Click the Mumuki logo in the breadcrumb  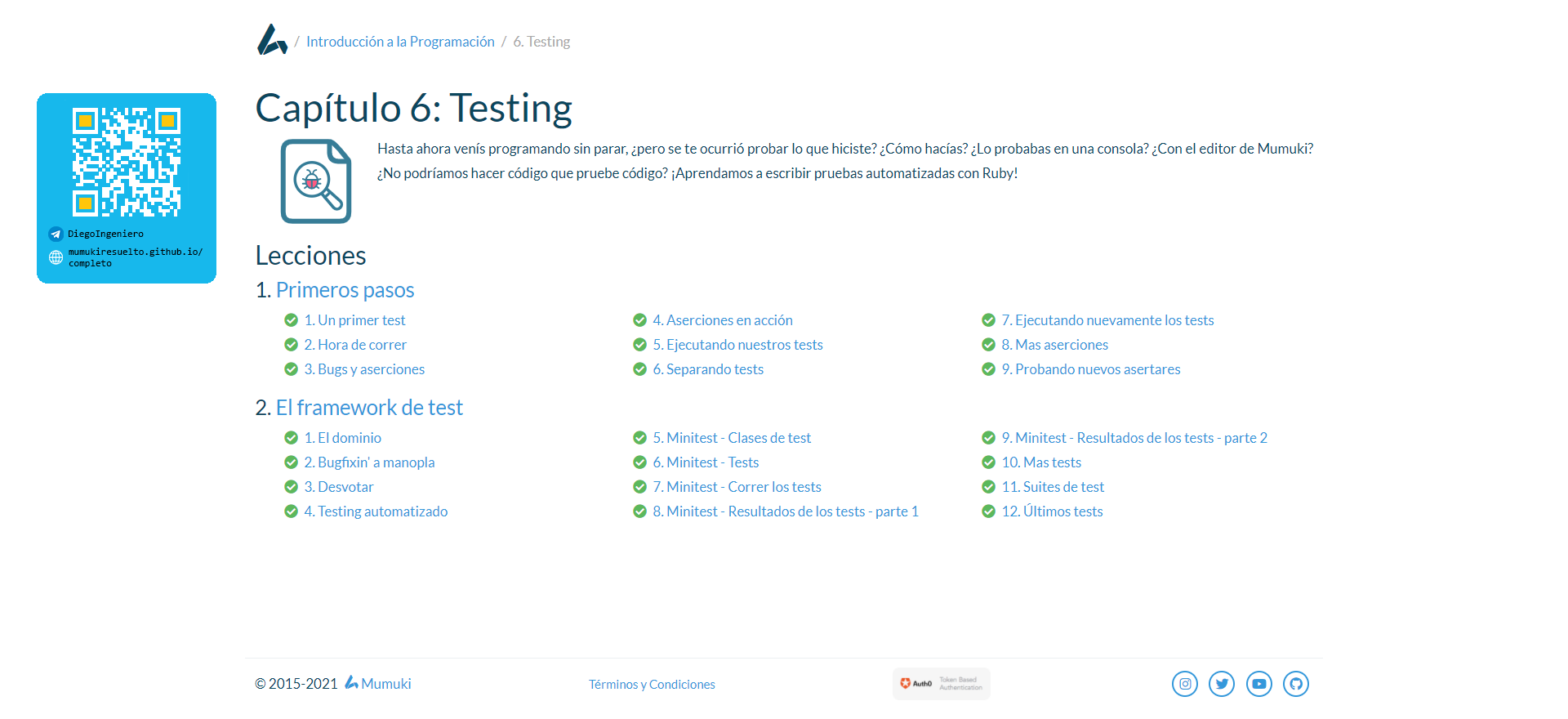click(272, 40)
